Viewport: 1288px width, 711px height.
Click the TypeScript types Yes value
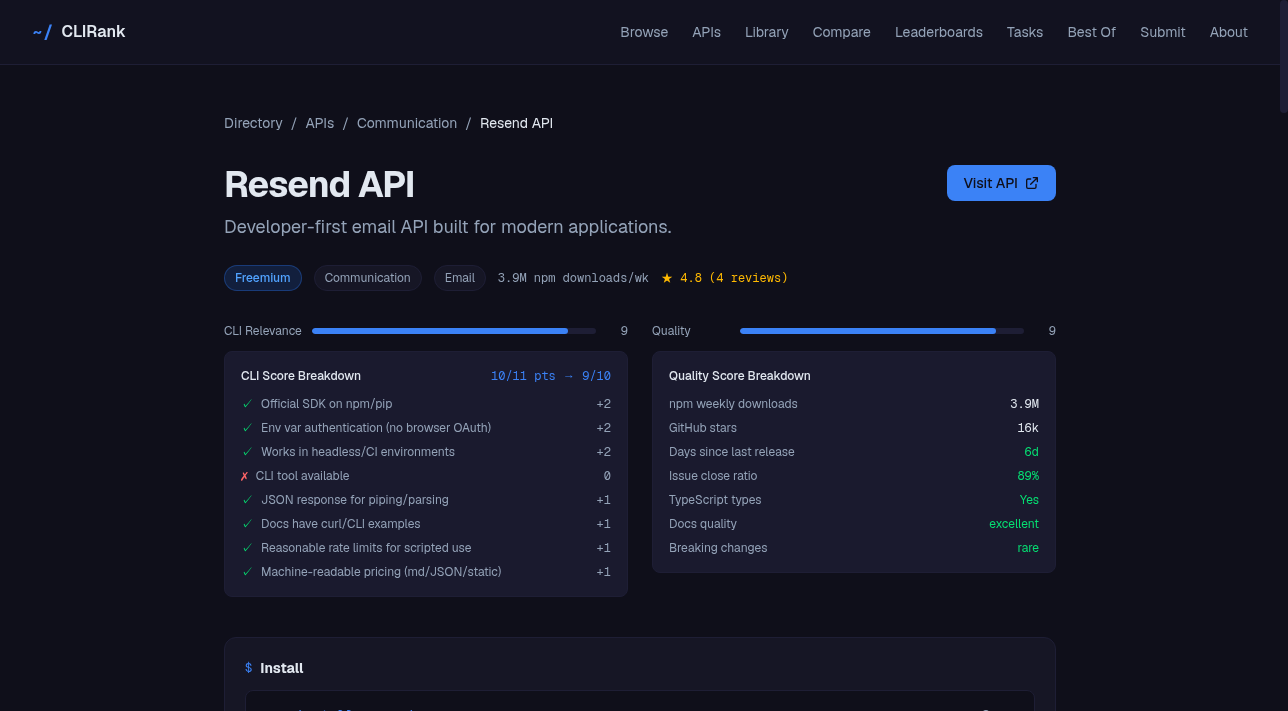[x=1029, y=500]
